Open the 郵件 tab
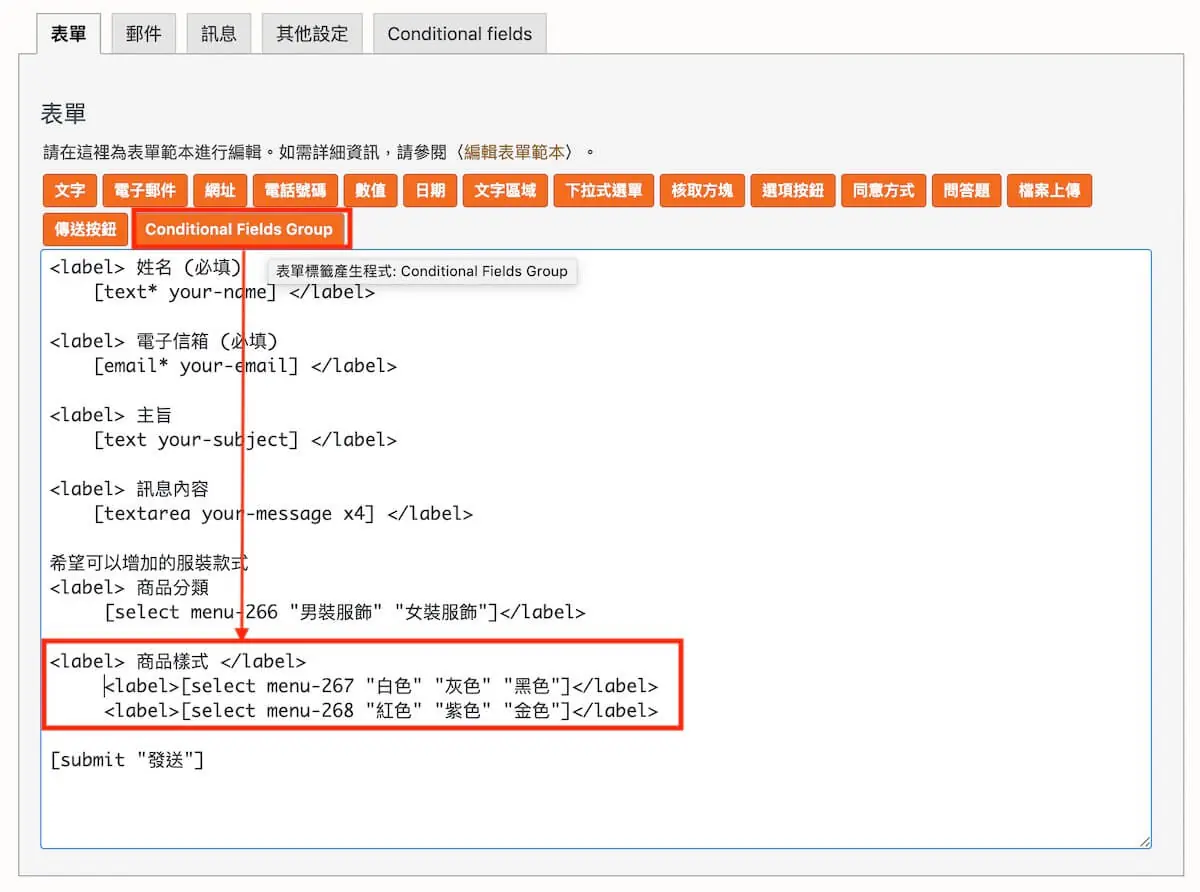1200x892 pixels. coord(144,33)
